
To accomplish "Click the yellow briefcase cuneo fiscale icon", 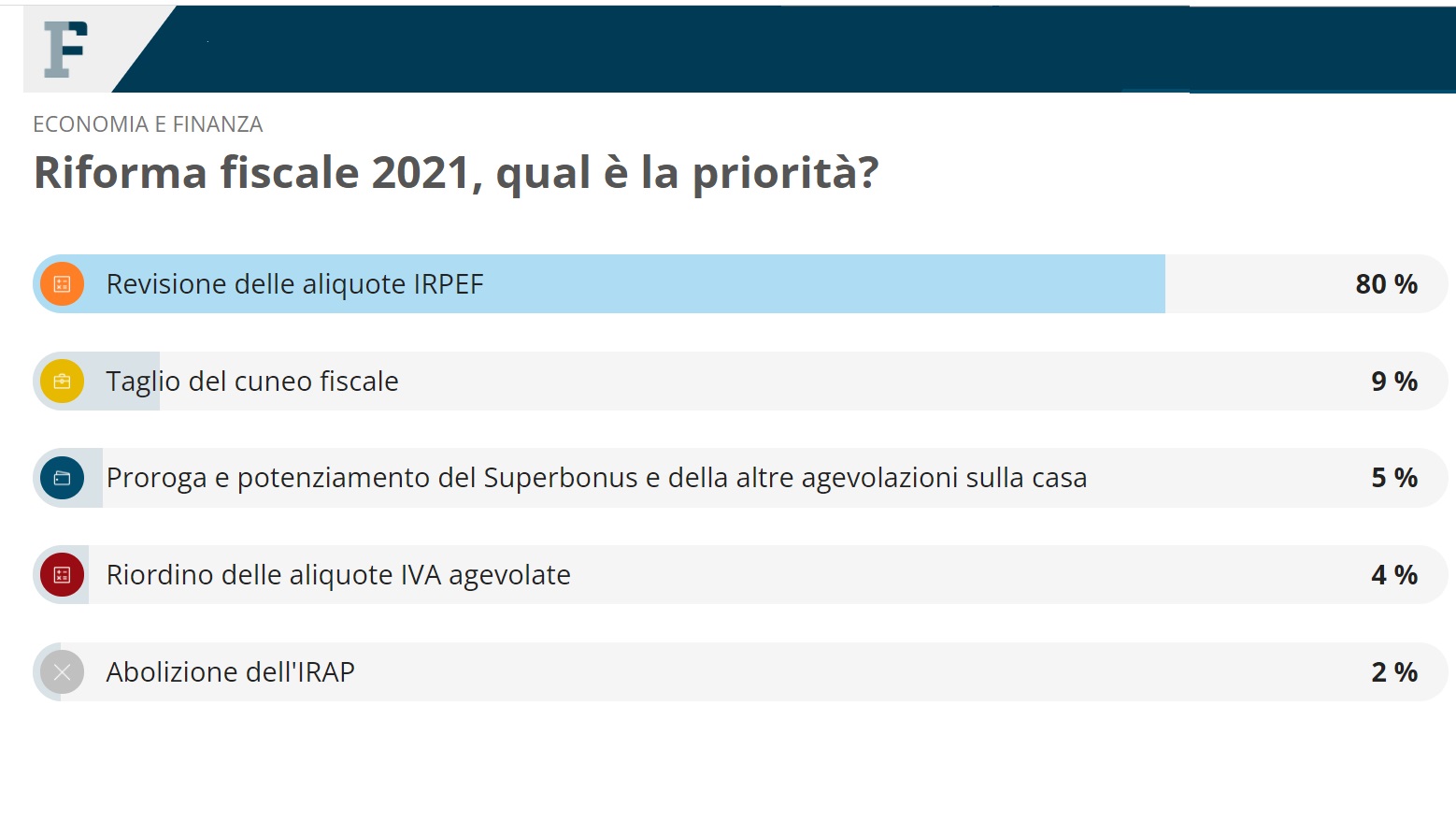I will (63, 382).
